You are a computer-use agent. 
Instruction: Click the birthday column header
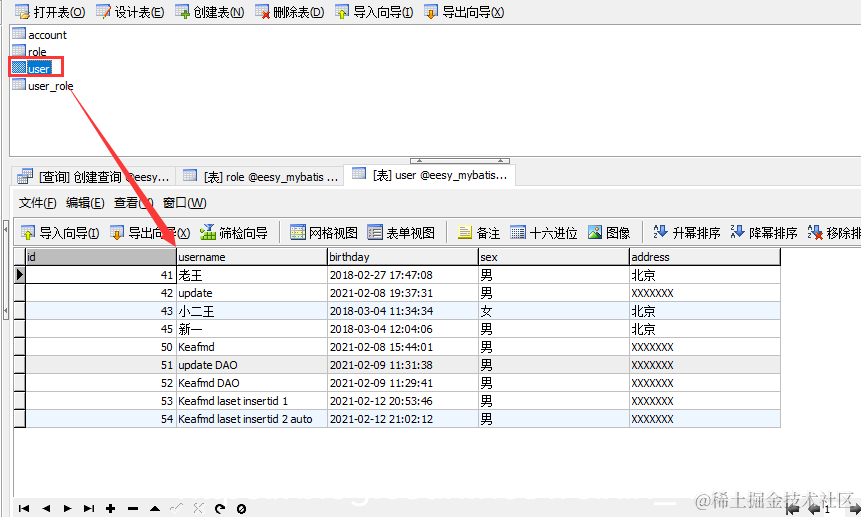402,257
